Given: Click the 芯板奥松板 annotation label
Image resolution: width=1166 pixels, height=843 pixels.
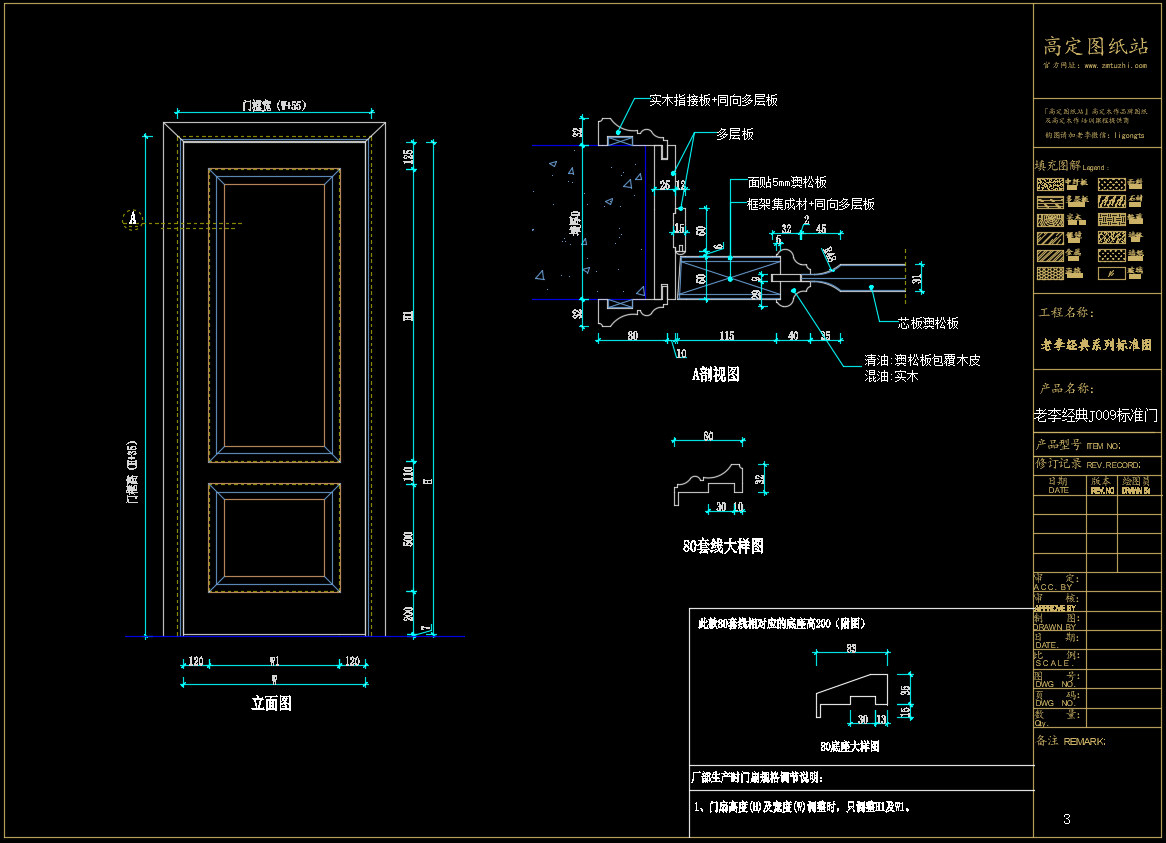Looking at the screenshot, I should pyautogui.click(x=927, y=323).
